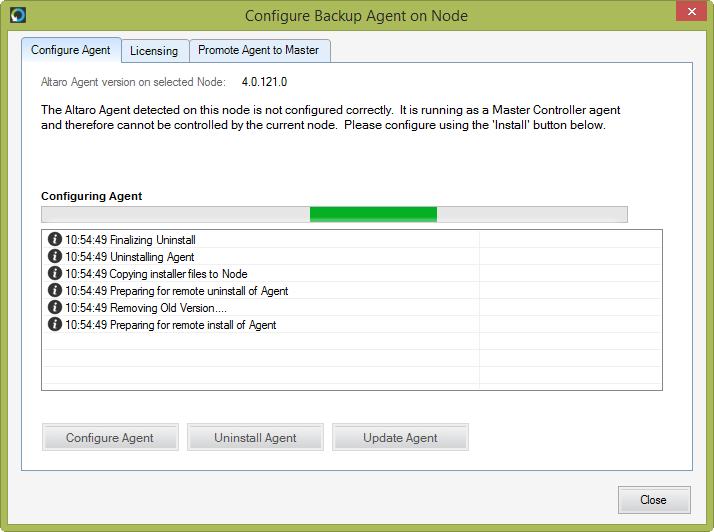The height and width of the screenshot is (532, 714).
Task: Click the version number 4.0.121.0
Action: [x=264, y=82]
